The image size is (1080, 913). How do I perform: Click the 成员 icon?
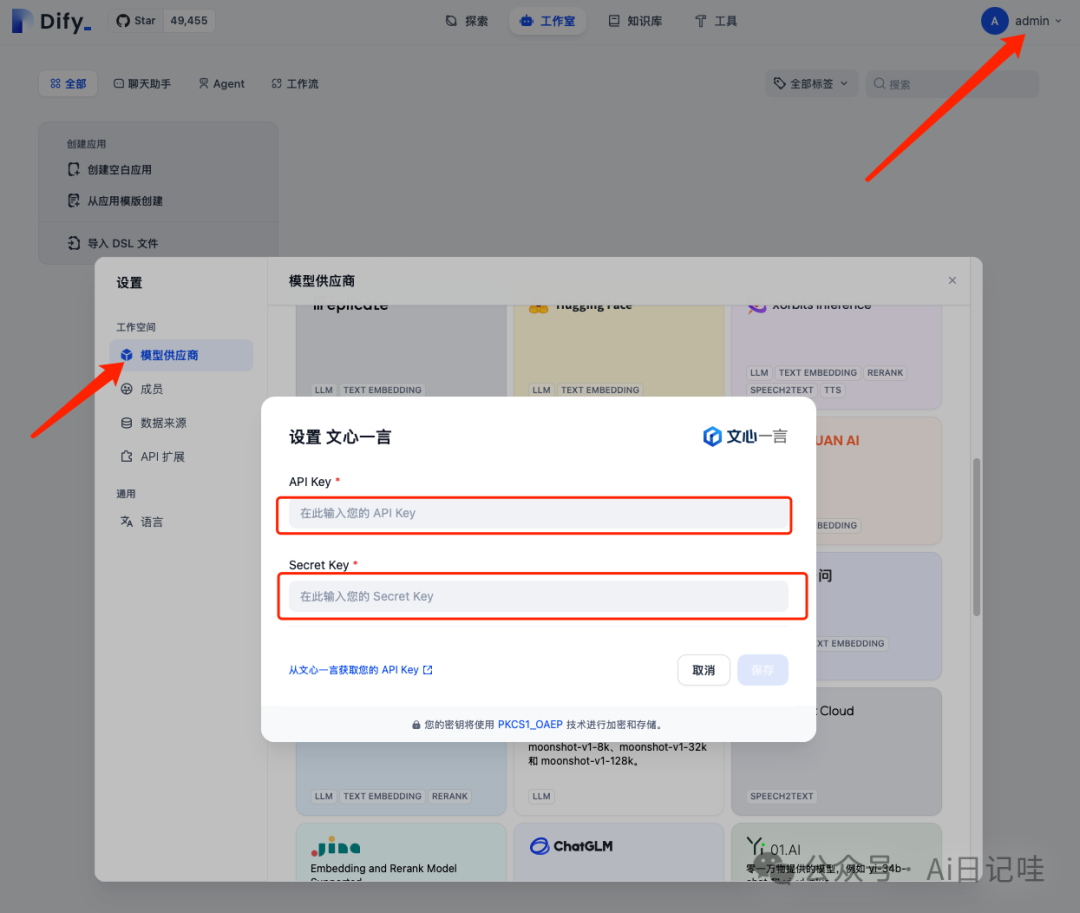click(127, 389)
